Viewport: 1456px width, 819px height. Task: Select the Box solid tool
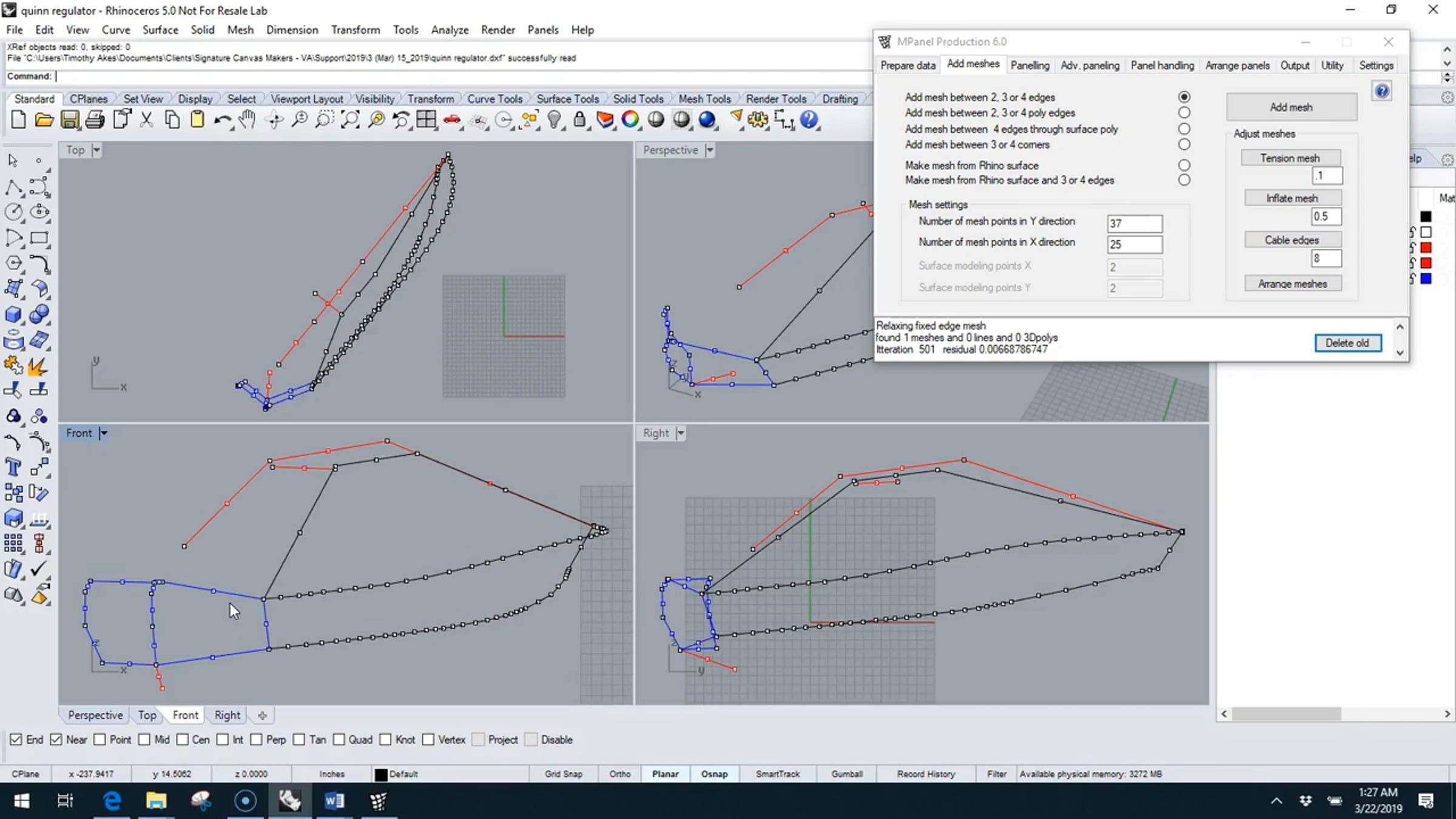(x=13, y=314)
